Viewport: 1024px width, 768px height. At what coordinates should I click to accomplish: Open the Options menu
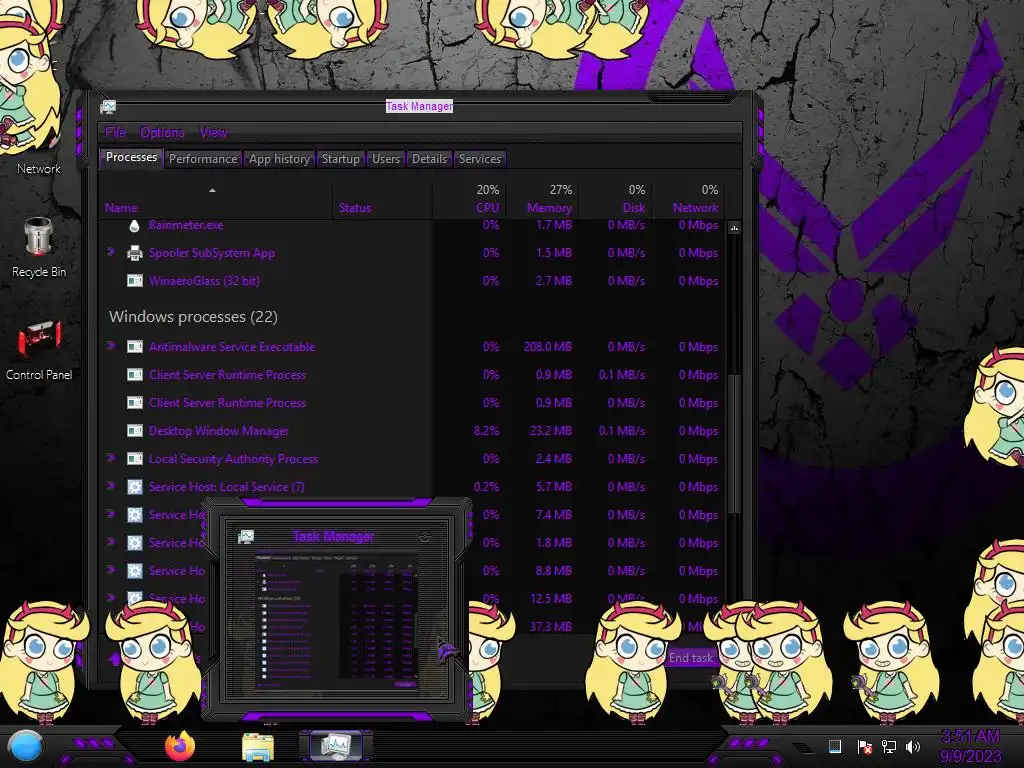pos(162,133)
